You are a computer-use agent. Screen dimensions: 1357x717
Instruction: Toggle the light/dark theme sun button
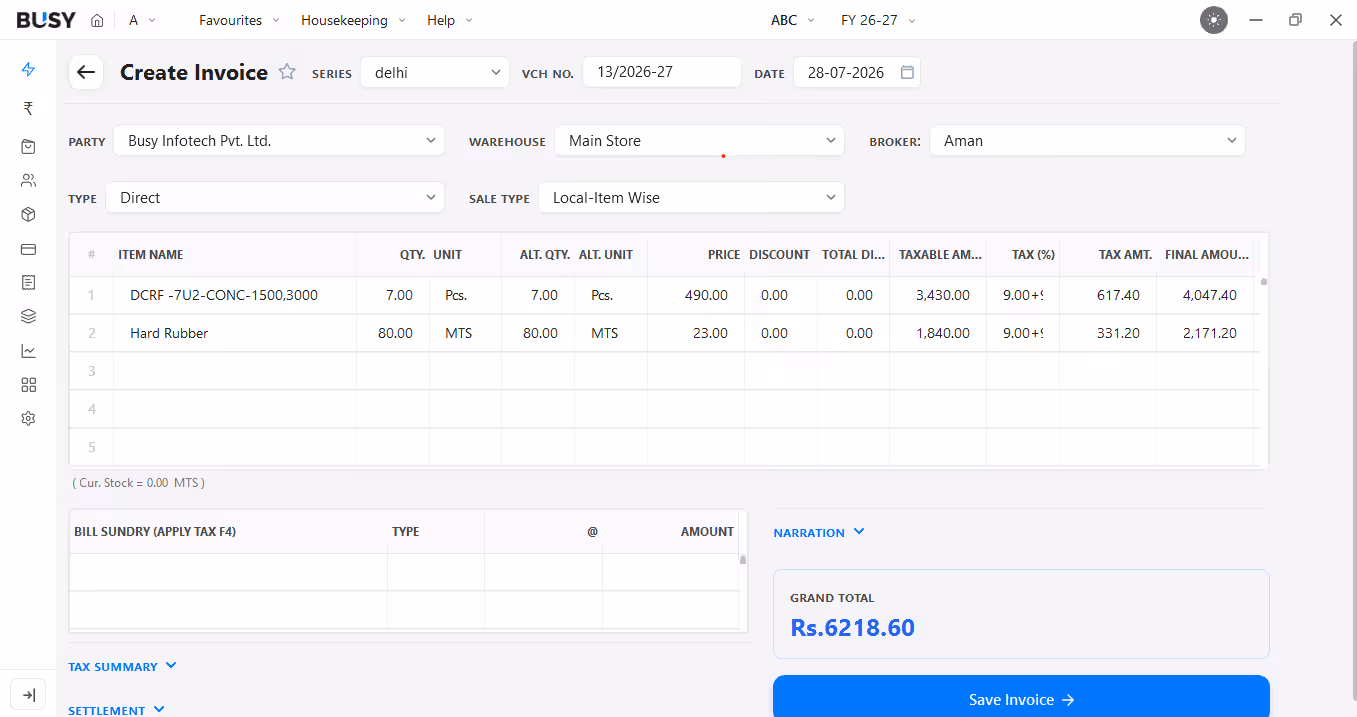[1214, 20]
